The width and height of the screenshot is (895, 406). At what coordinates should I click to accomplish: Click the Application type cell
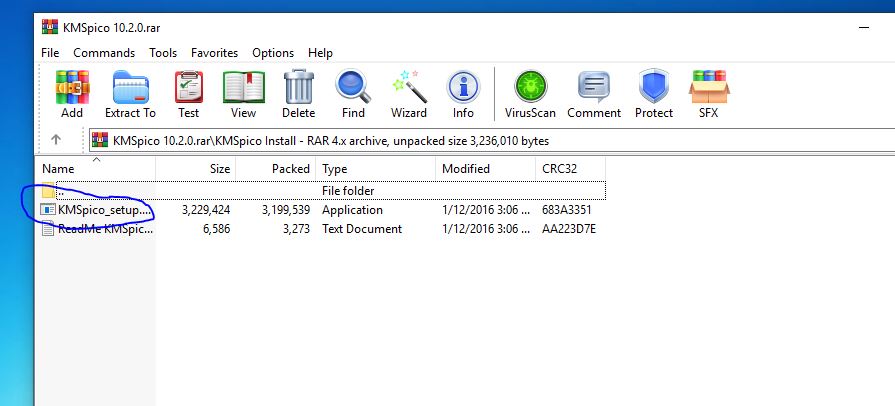coord(352,210)
